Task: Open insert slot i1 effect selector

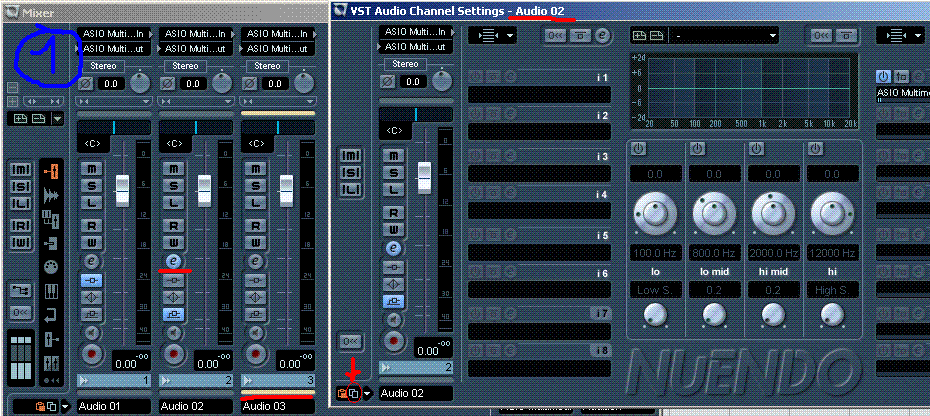Action: (539, 94)
